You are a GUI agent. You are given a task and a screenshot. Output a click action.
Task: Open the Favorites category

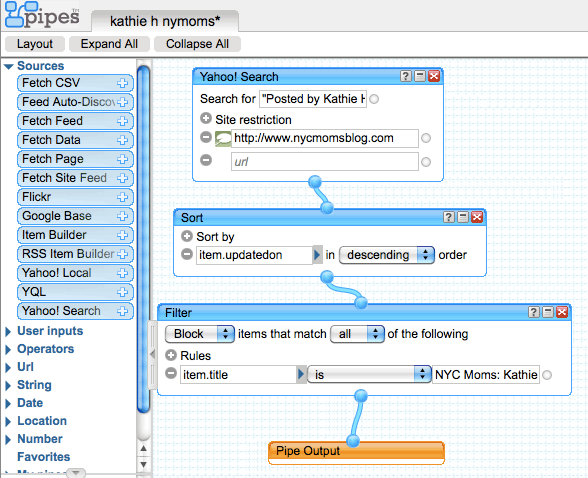click(44, 457)
